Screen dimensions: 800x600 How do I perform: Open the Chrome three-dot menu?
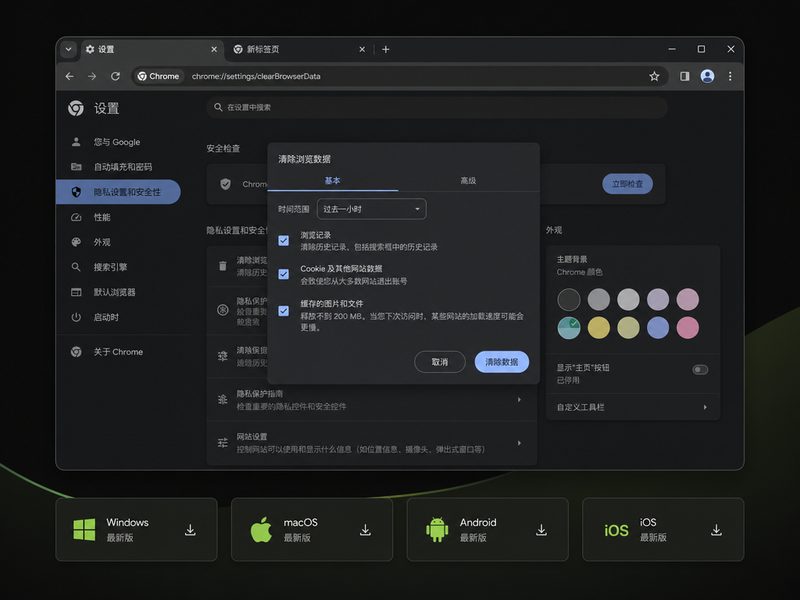click(x=730, y=76)
